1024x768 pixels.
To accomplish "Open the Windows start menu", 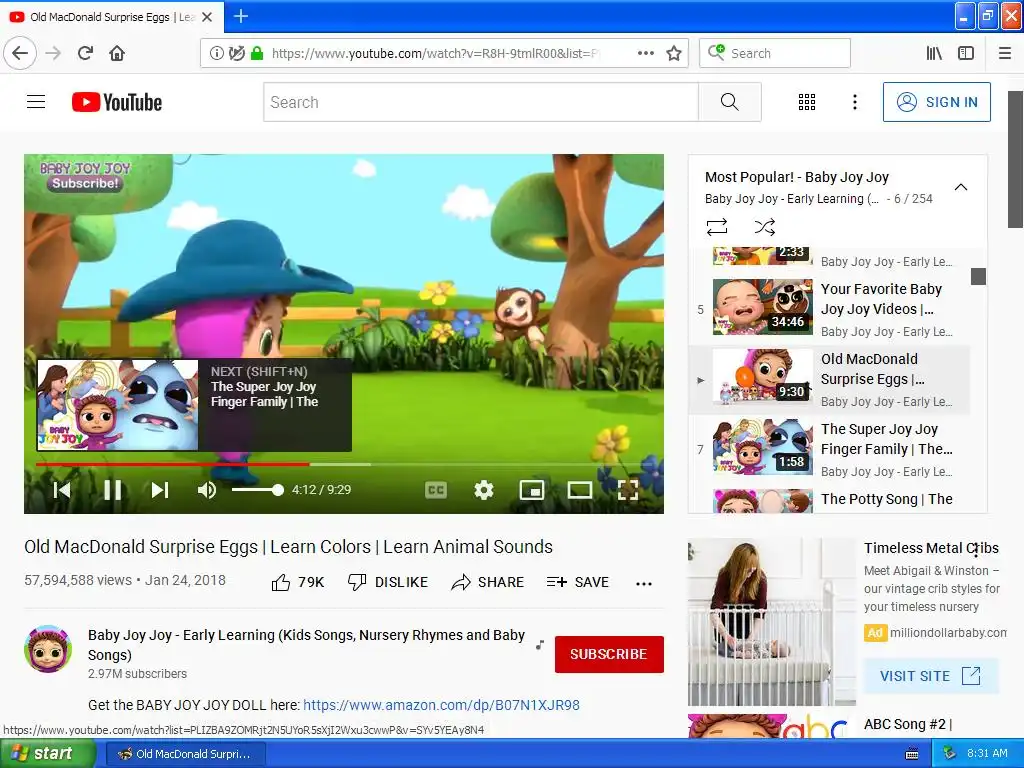I will (x=48, y=754).
